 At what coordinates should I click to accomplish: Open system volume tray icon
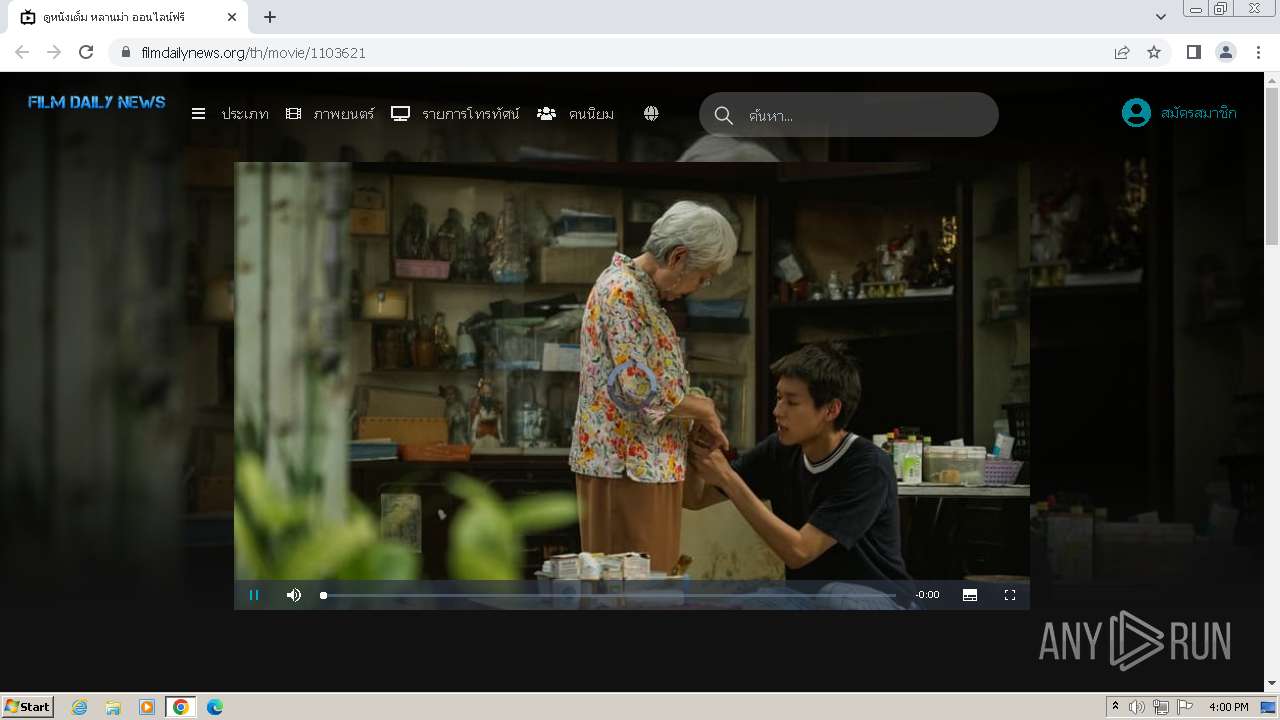(x=1137, y=707)
